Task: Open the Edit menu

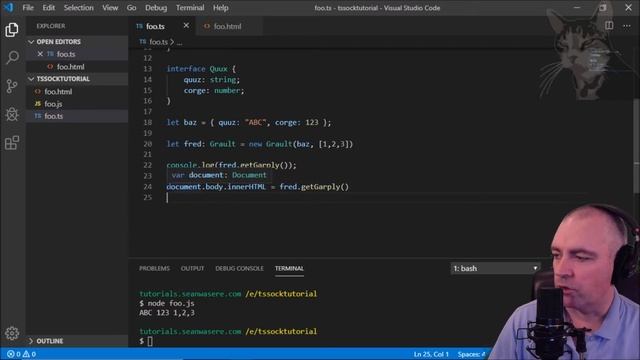Action: click(x=49, y=8)
